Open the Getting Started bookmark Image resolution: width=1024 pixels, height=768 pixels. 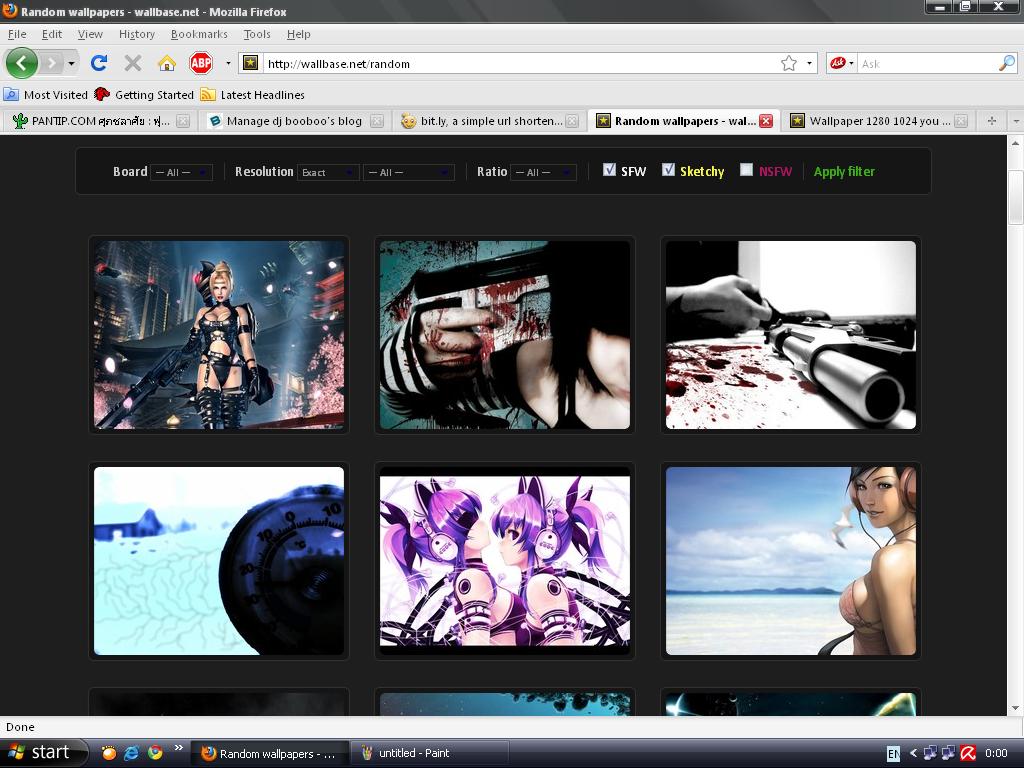coord(144,95)
